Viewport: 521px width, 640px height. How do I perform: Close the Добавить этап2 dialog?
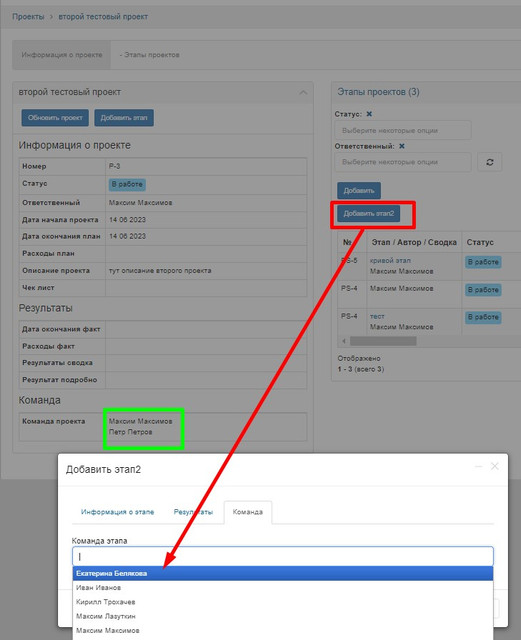494,466
